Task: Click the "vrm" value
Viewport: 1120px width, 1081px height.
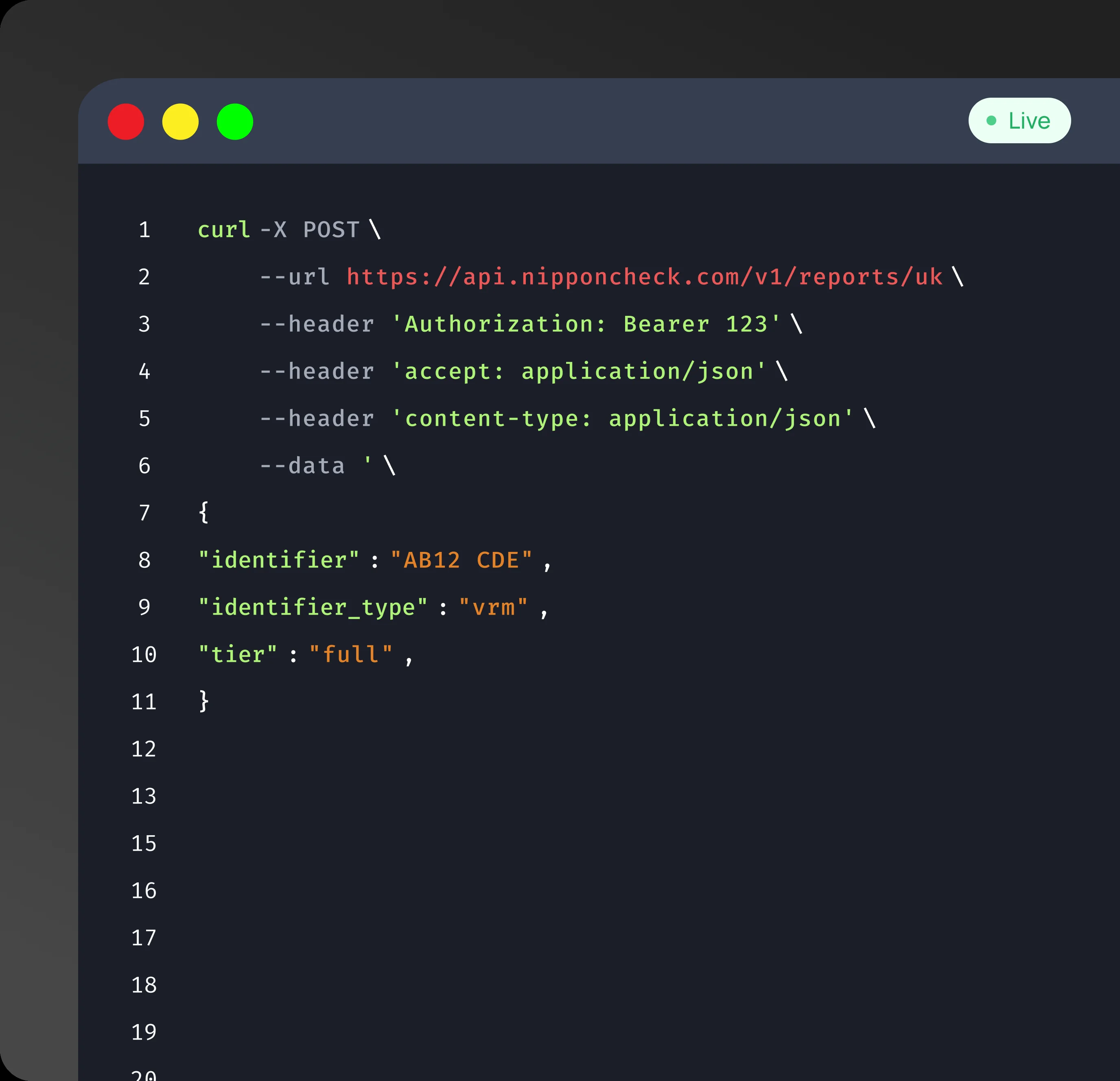Action: pos(494,607)
